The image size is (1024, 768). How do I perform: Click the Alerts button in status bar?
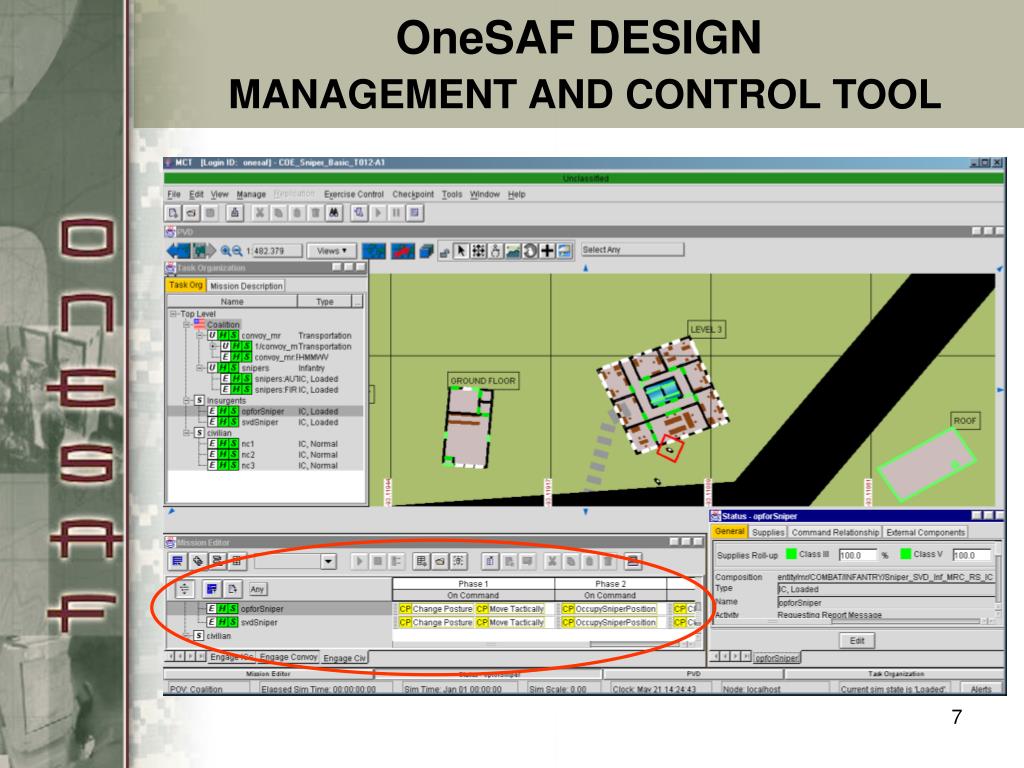[x=981, y=689]
